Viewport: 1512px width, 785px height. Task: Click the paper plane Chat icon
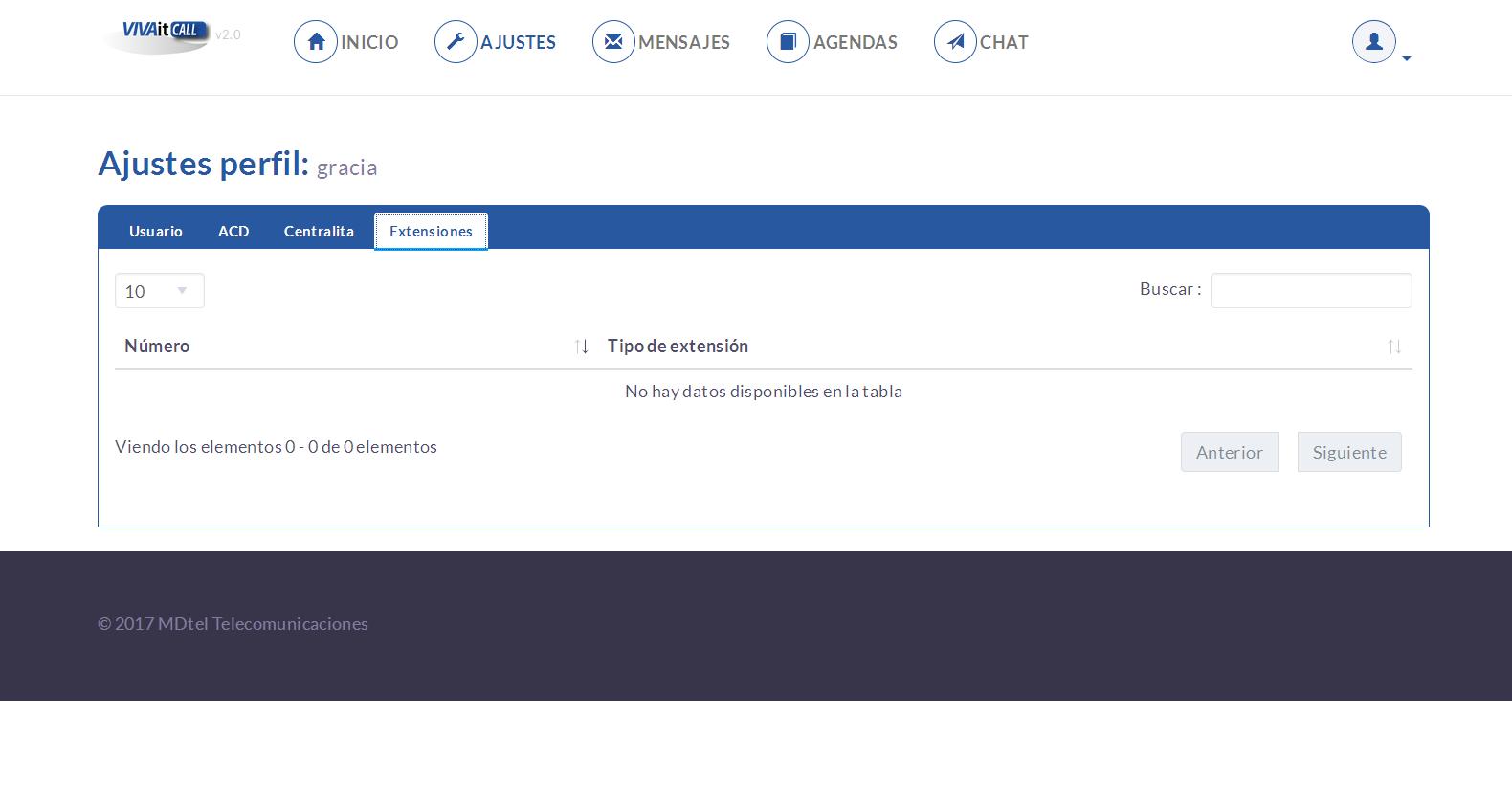(x=955, y=42)
